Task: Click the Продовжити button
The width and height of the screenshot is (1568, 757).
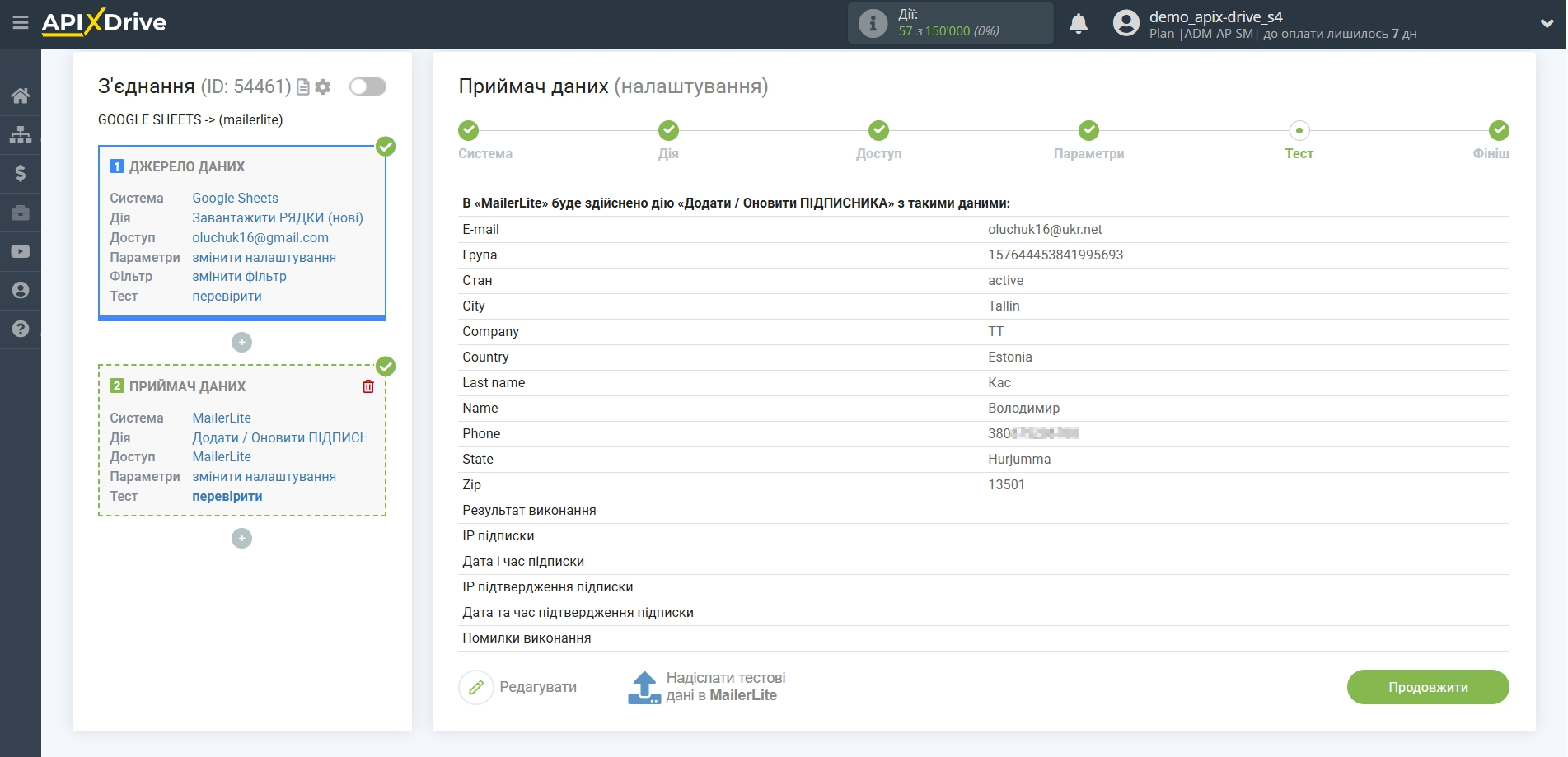Action: tap(1428, 687)
